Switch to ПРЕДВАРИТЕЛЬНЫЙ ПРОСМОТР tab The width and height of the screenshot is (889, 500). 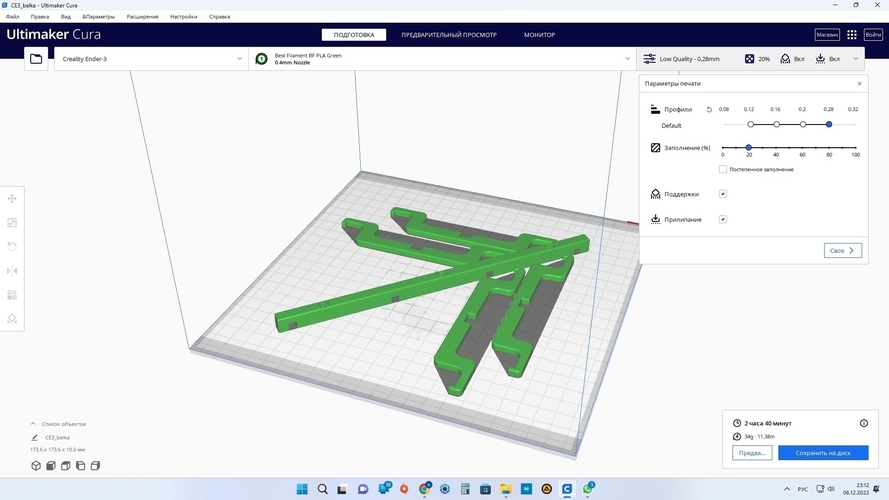(449, 35)
